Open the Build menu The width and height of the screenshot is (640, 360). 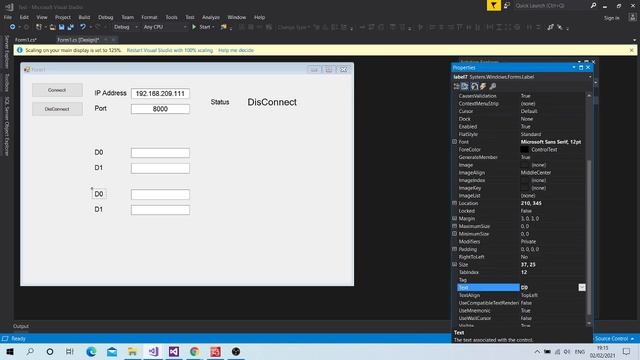pos(84,17)
